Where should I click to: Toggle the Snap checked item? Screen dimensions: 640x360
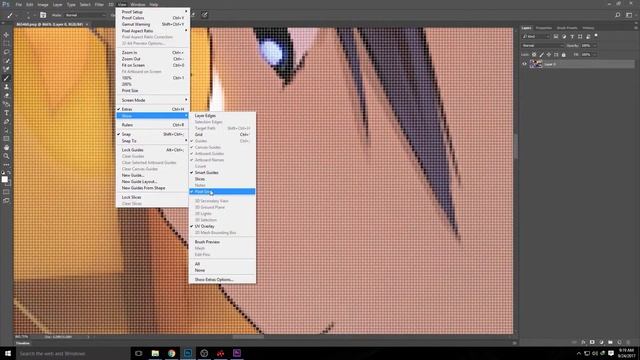click(x=153, y=134)
